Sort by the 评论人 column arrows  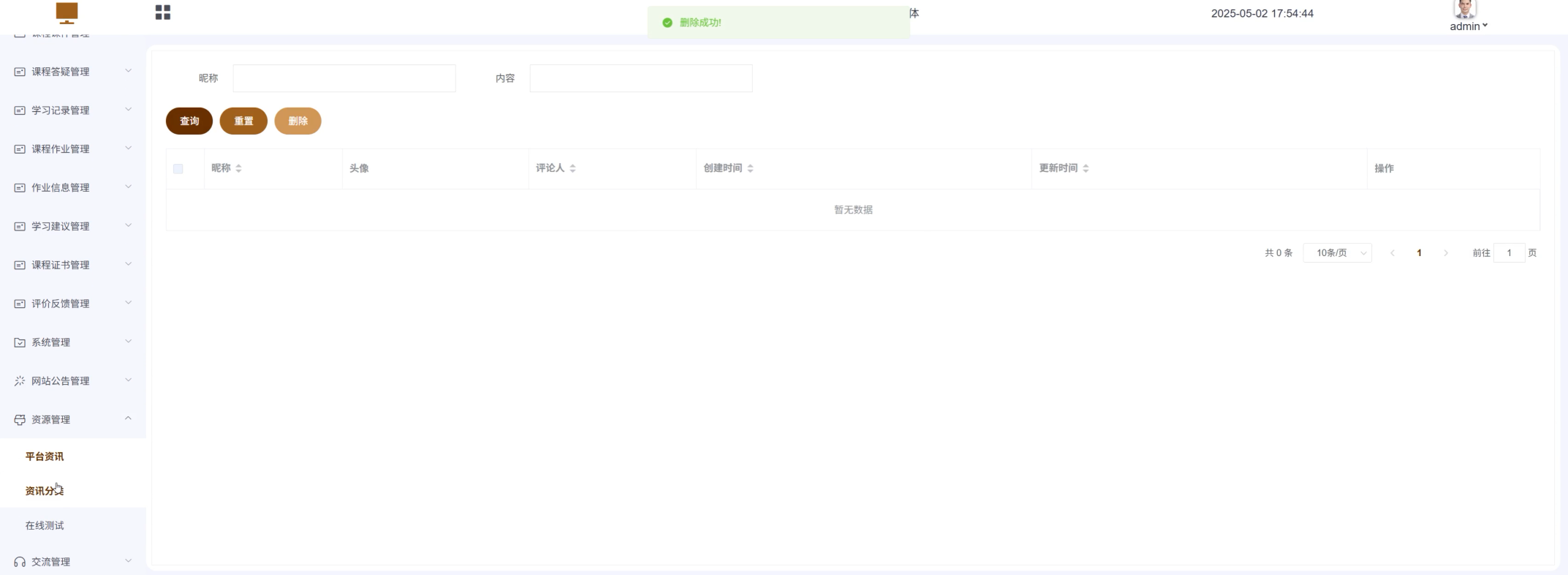tap(572, 169)
